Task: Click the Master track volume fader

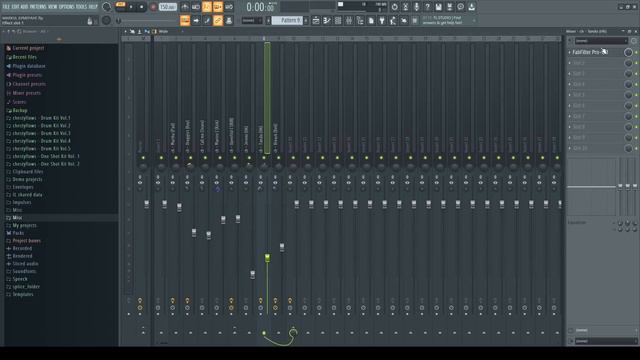Action: click(x=147, y=204)
